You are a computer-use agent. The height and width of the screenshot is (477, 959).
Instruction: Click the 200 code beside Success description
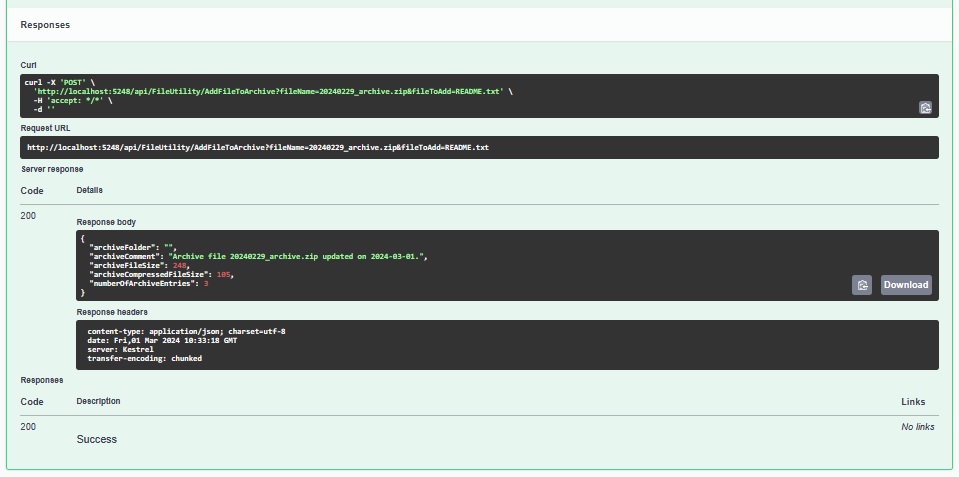point(28,427)
